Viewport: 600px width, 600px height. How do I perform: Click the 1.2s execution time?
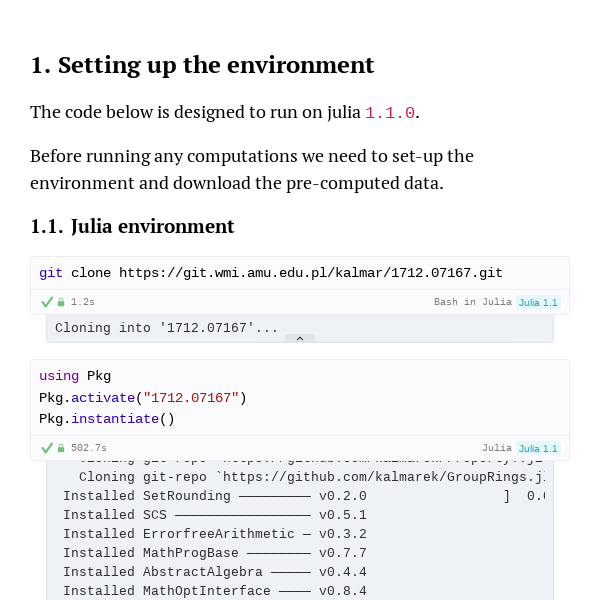click(x=83, y=302)
